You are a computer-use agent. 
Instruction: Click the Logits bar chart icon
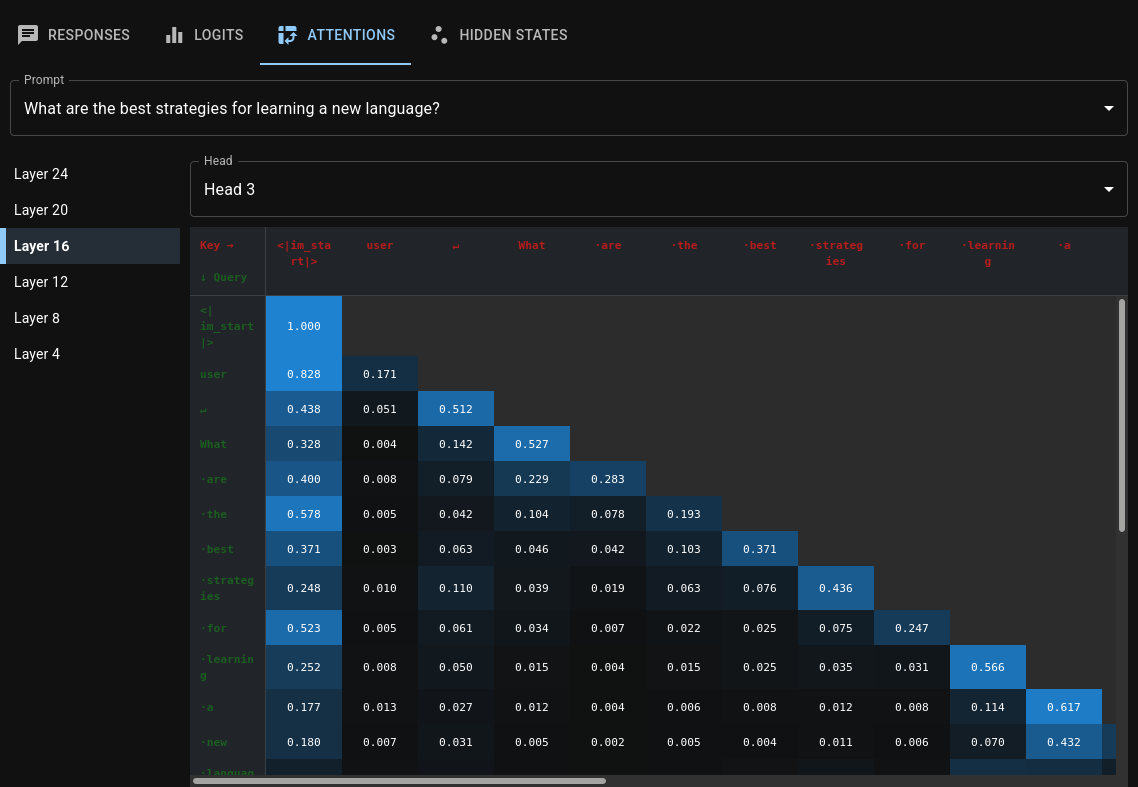pos(174,35)
